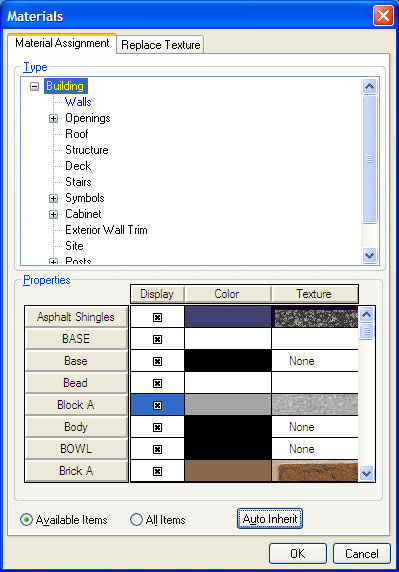Click the properties list scroll down arrow

tap(366, 473)
